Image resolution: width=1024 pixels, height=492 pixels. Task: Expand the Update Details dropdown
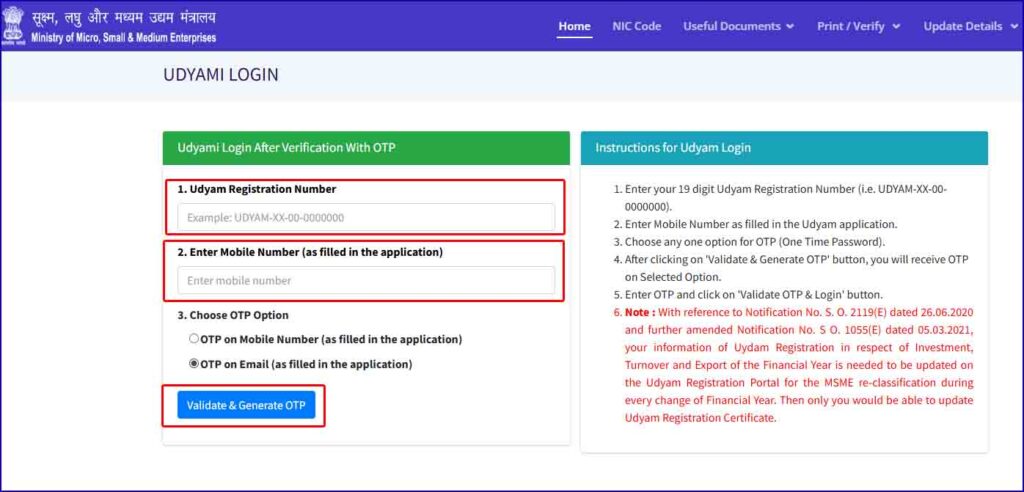click(x=969, y=26)
